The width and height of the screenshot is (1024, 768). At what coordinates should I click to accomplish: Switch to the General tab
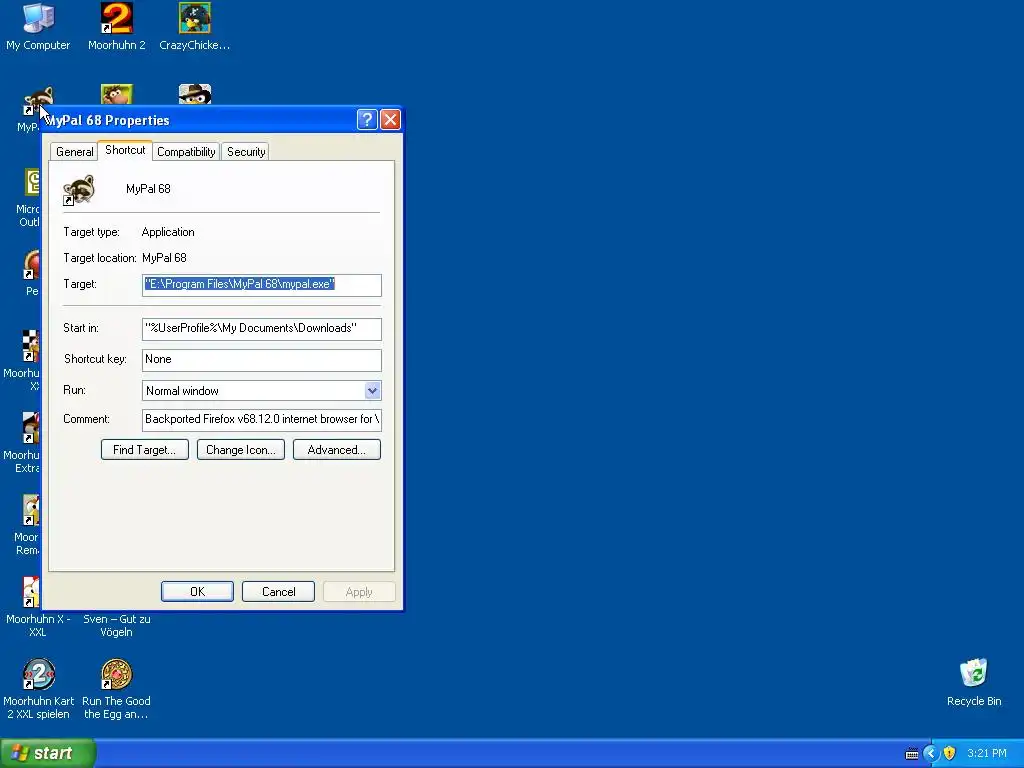click(74, 152)
